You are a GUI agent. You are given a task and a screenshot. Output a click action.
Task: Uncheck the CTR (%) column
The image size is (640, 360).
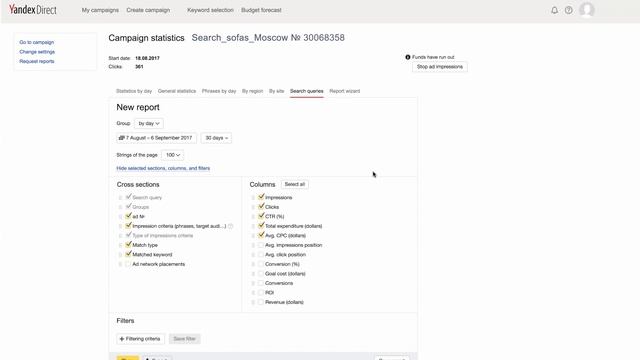click(x=261, y=216)
